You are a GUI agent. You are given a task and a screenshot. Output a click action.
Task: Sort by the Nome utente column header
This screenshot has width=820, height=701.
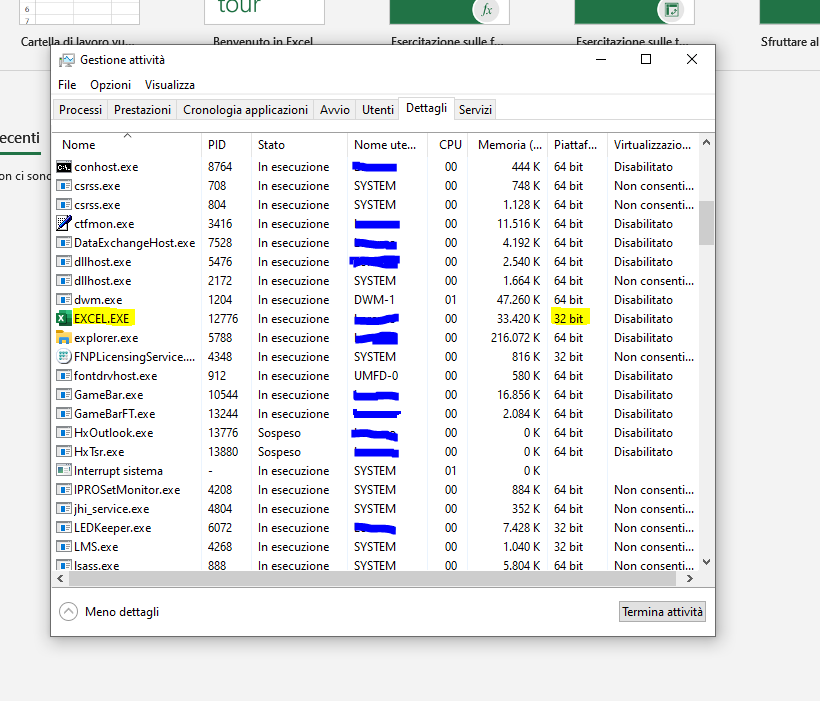coord(388,145)
